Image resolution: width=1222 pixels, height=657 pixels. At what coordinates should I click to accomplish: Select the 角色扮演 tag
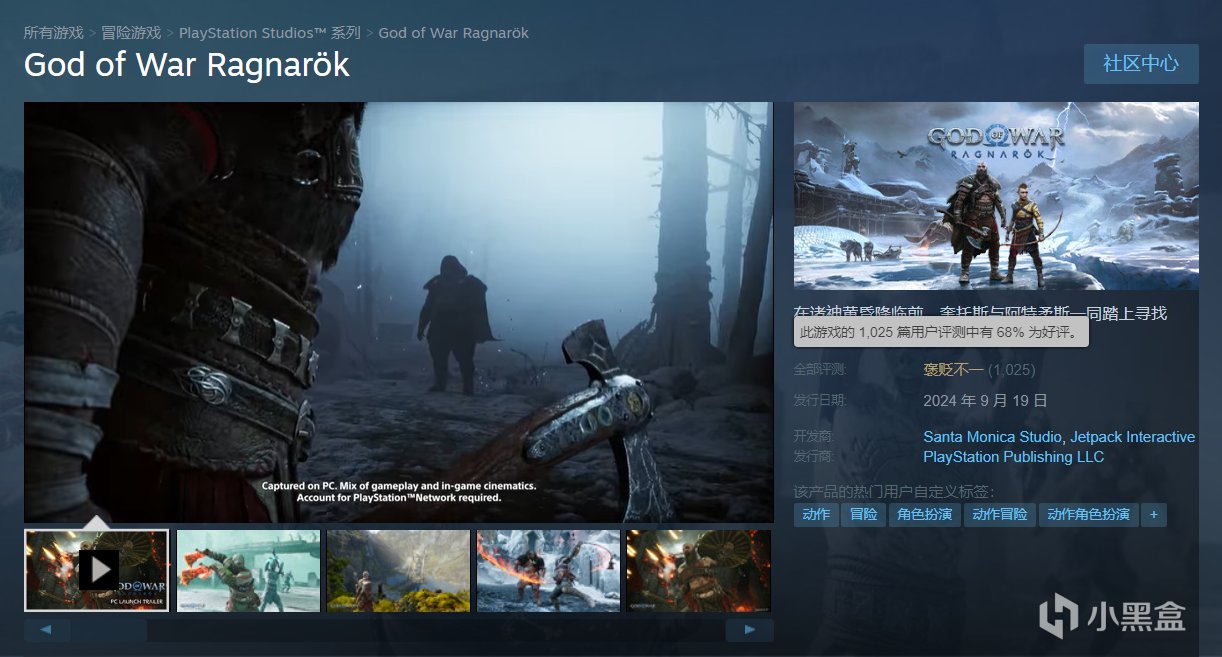point(925,515)
